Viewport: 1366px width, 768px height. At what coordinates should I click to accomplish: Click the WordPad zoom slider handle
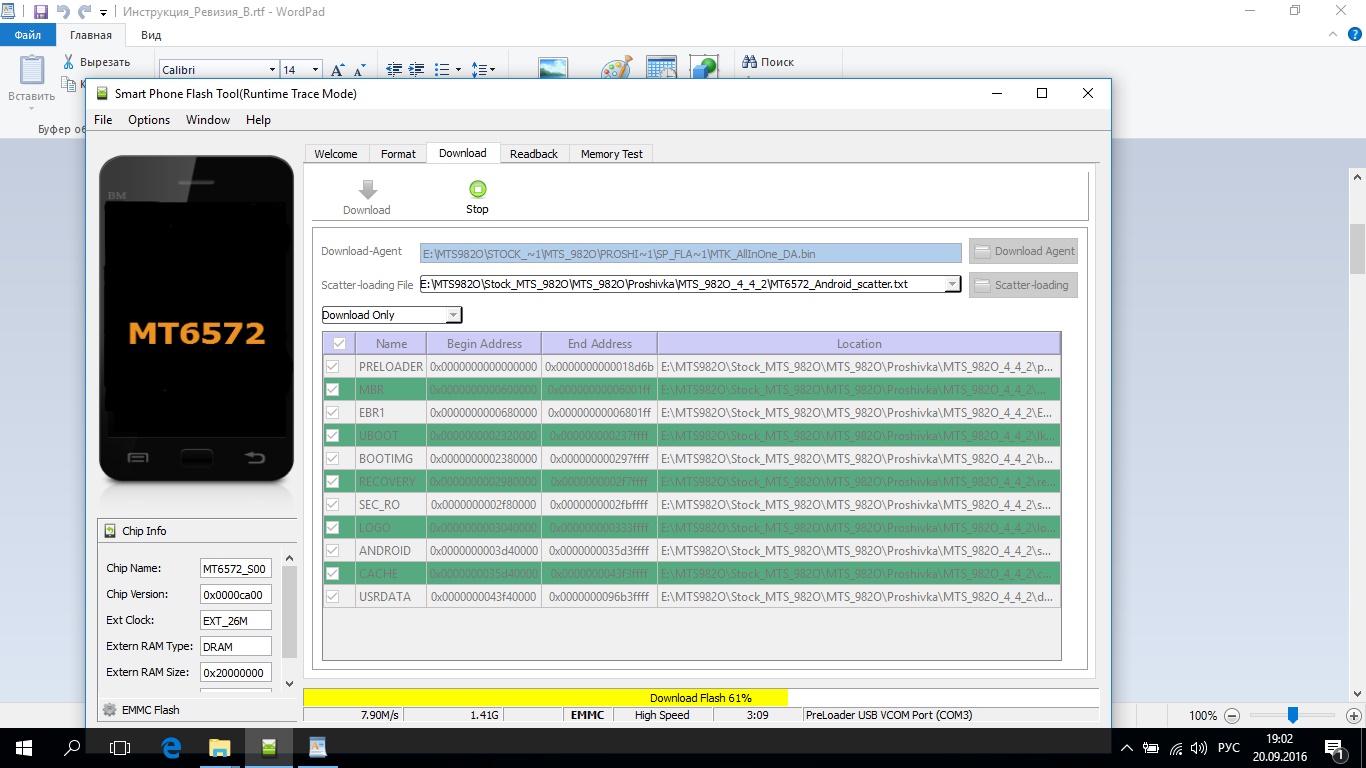(1292, 715)
